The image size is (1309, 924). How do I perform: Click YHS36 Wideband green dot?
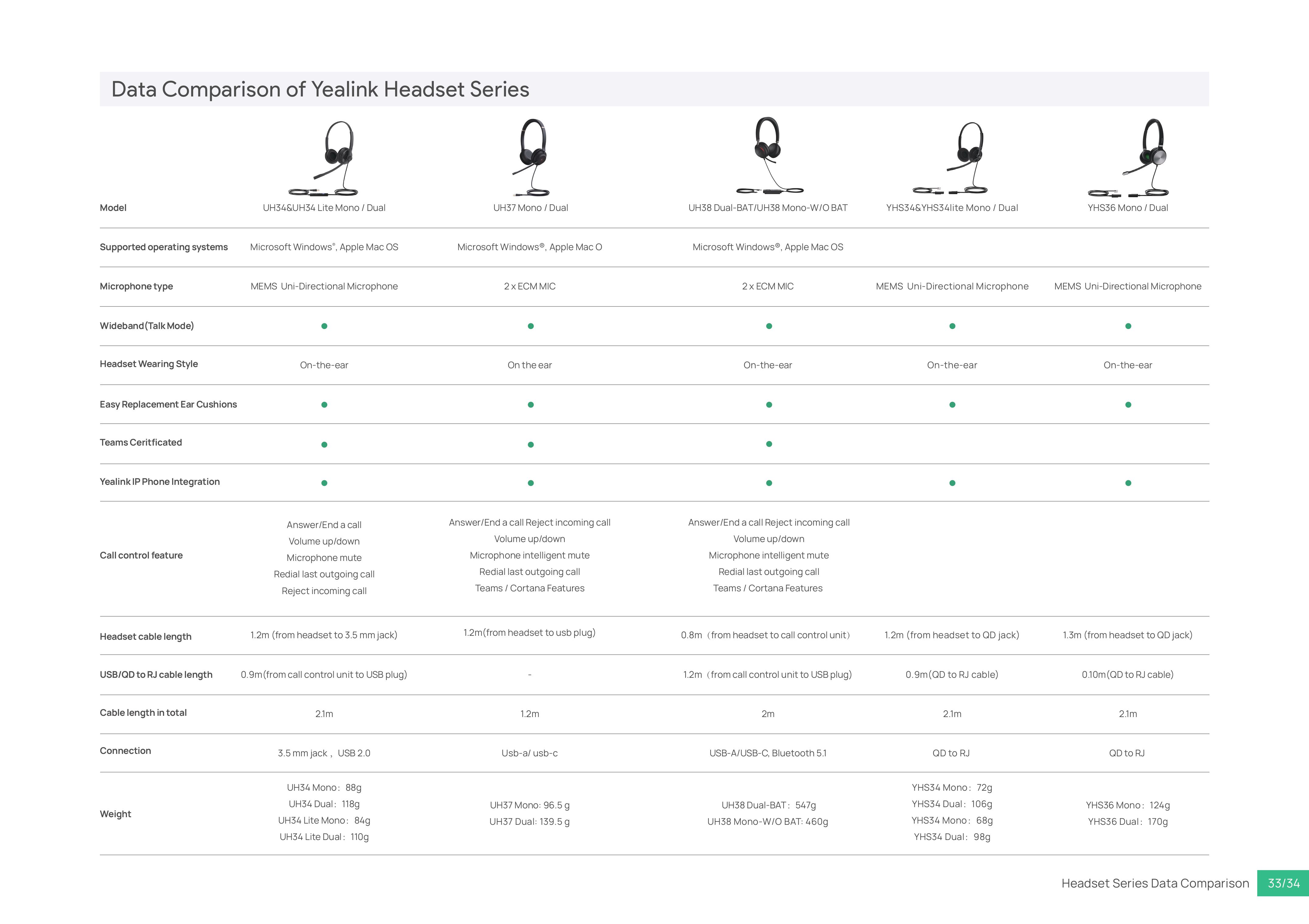tap(1128, 327)
